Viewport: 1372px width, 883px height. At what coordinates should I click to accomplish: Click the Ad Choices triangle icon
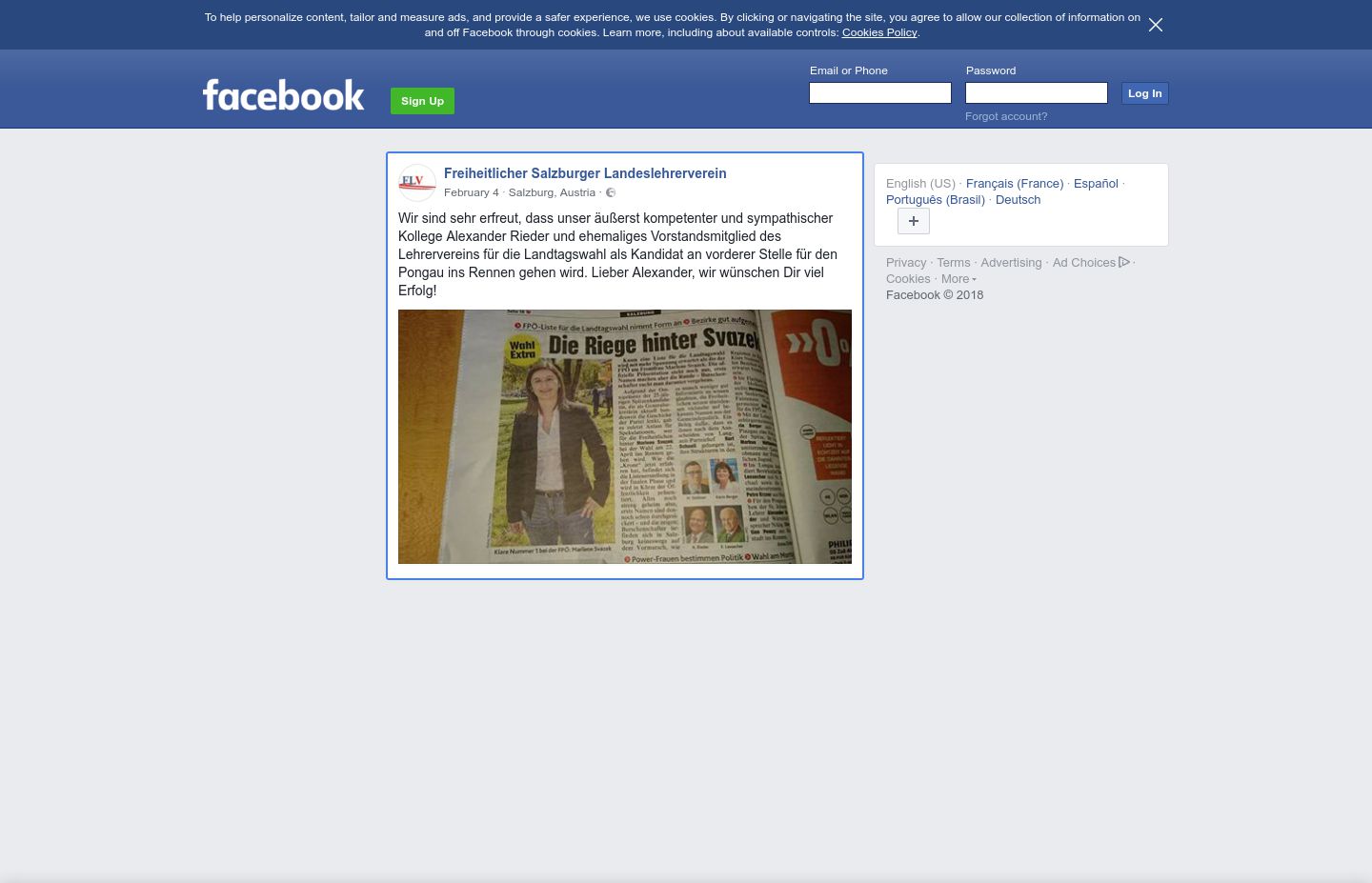[x=1124, y=262]
